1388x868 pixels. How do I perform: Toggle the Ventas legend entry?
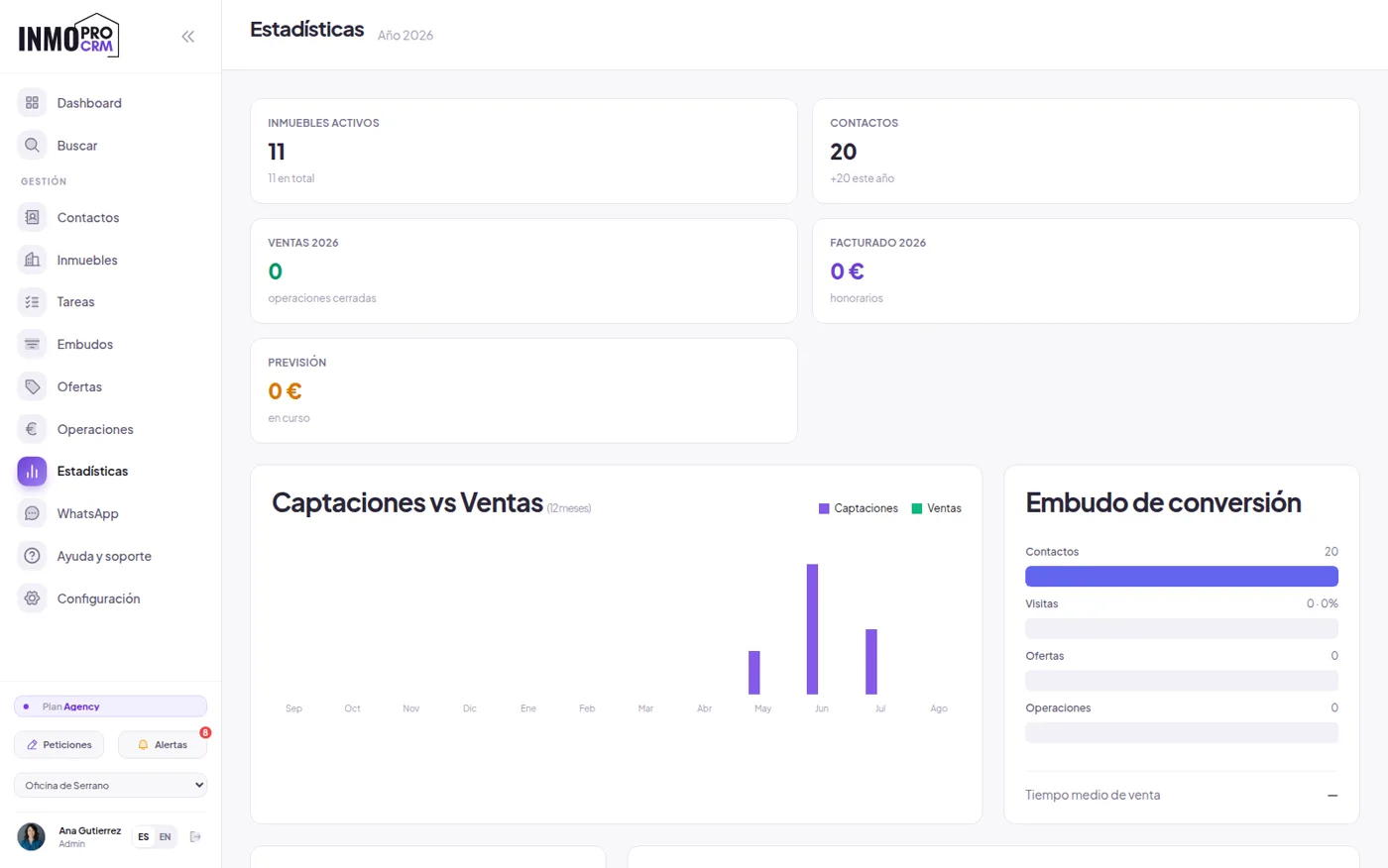tap(937, 508)
